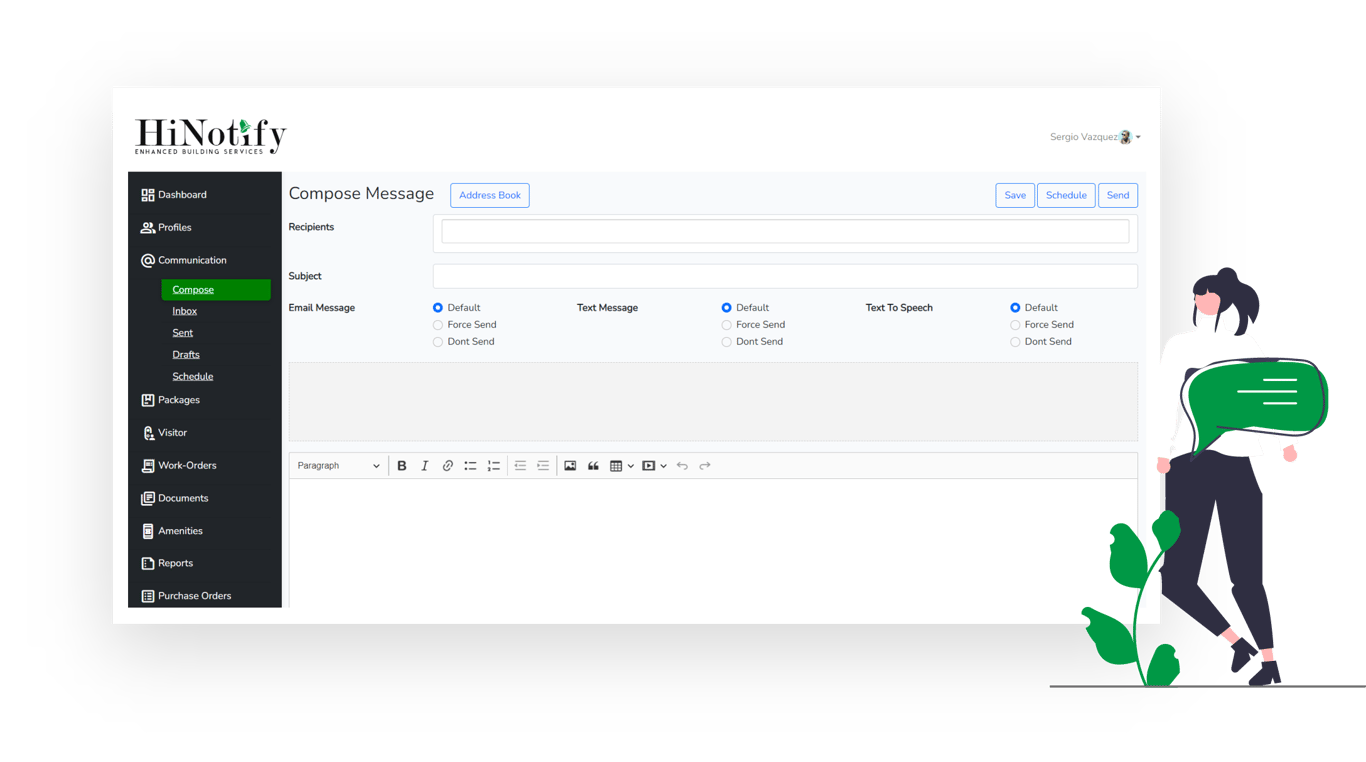This screenshot has height=762, width=1366.
Task: Click the Purchase Orders table icon
Action: coord(148,596)
